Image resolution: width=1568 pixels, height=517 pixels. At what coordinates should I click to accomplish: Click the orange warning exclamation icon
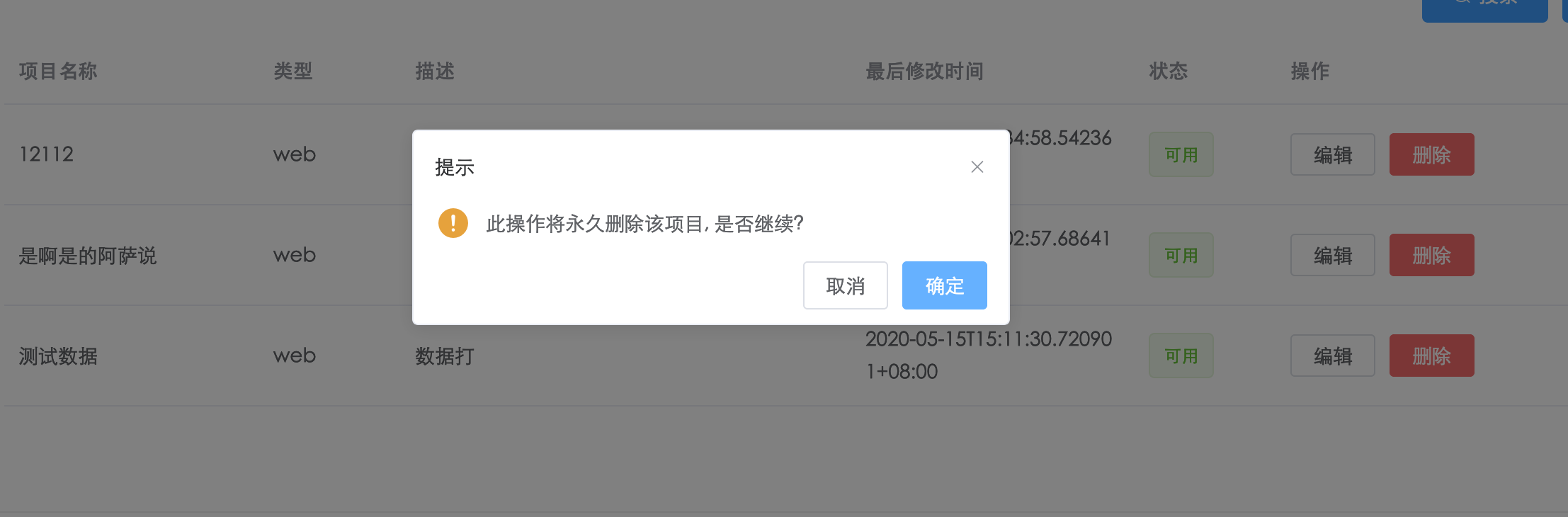tap(453, 223)
